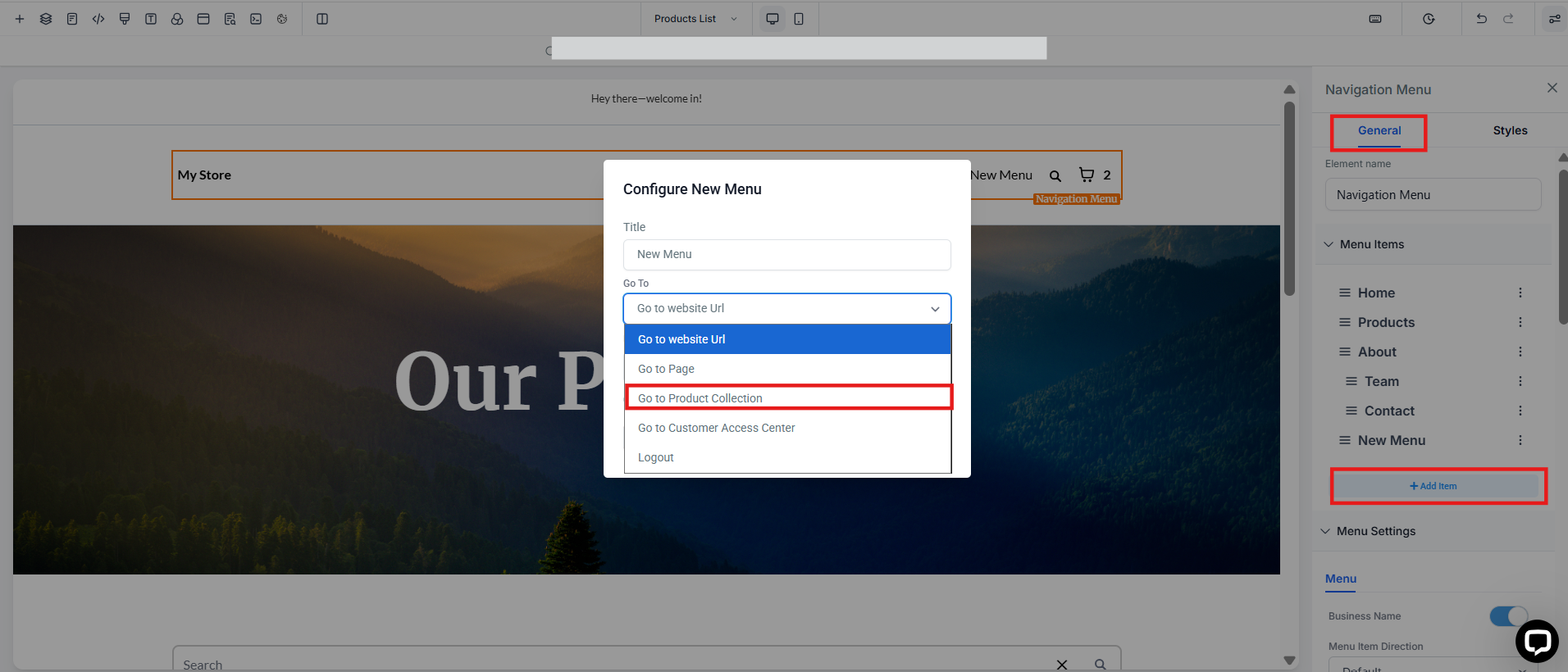Click the Title input field
The image size is (1568, 672).
click(x=786, y=254)
